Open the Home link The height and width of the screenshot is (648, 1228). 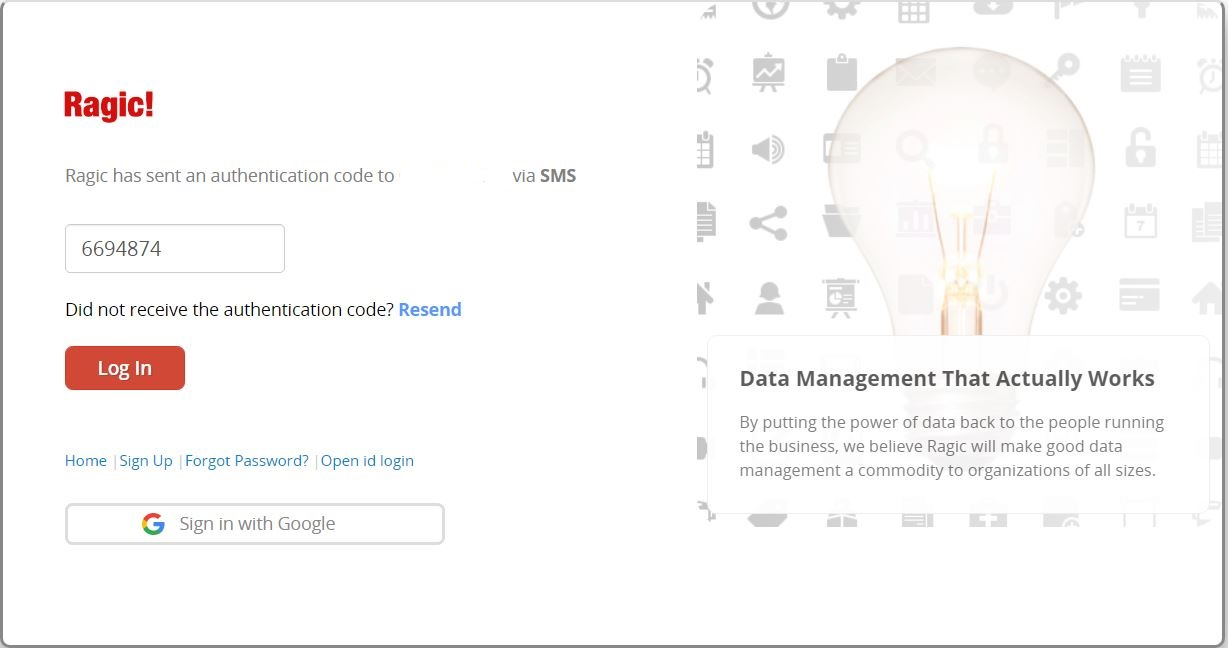click(x=86, y=461)
